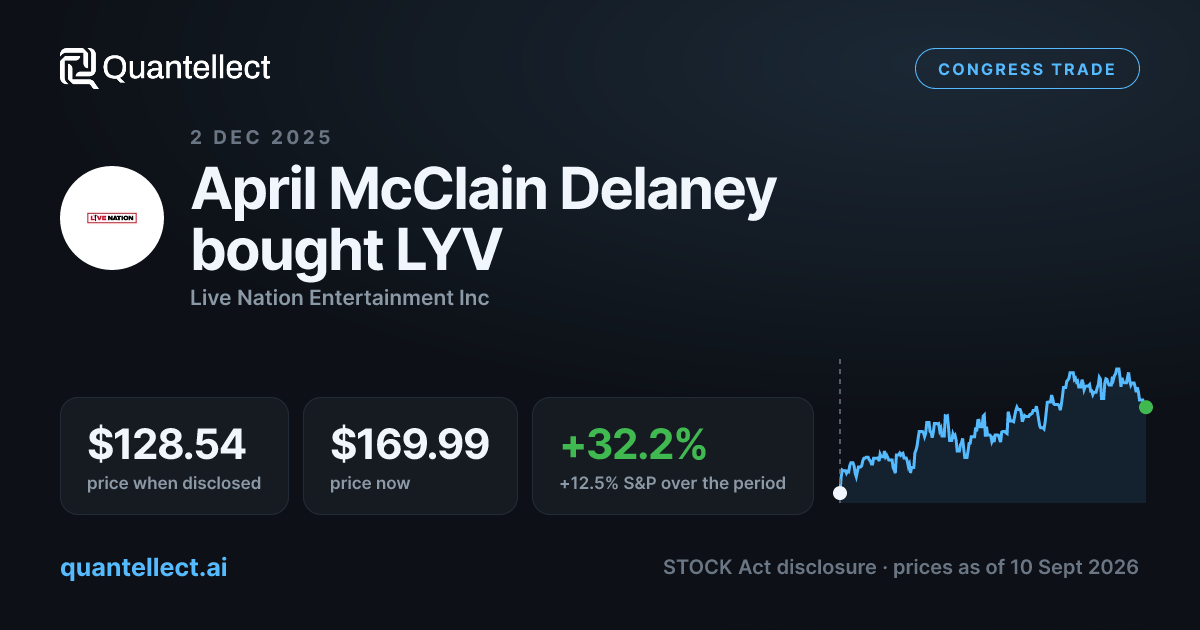Screen dimensions: 1200x630
Task: Click the Quantellect logo icon
Action: (79, 68)
